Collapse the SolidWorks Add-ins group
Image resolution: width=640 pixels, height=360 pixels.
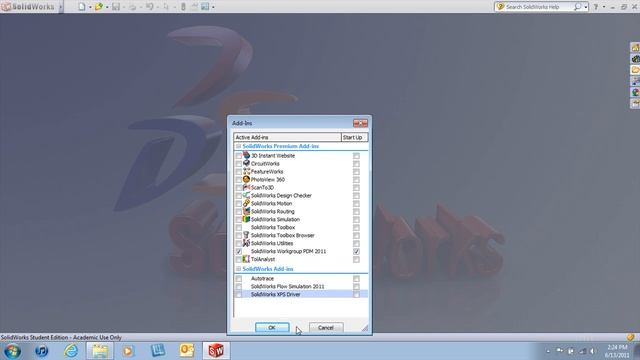(238, 269)
